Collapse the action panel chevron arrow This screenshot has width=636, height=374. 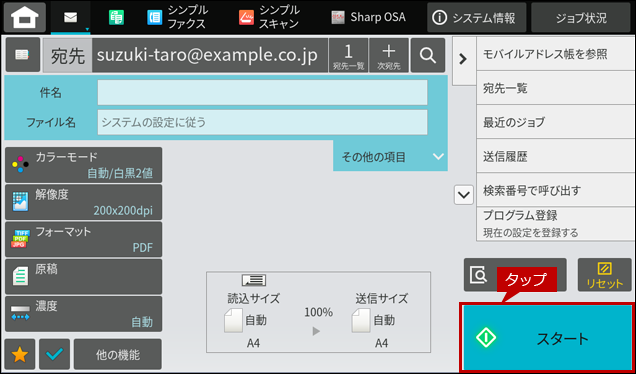(463, 60)
